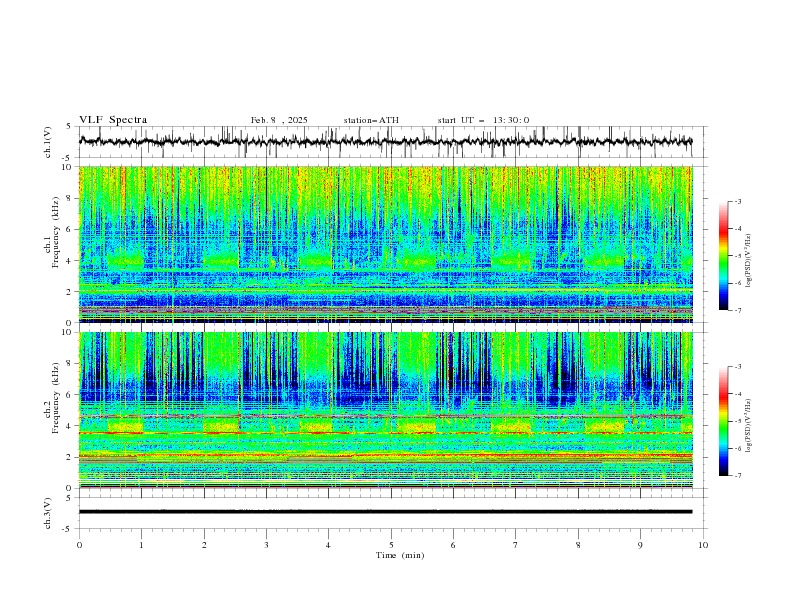This screenshot has height=612, width=792.
Task: Click the ch.1 PSD color scale bar
Action: point(723,256)
